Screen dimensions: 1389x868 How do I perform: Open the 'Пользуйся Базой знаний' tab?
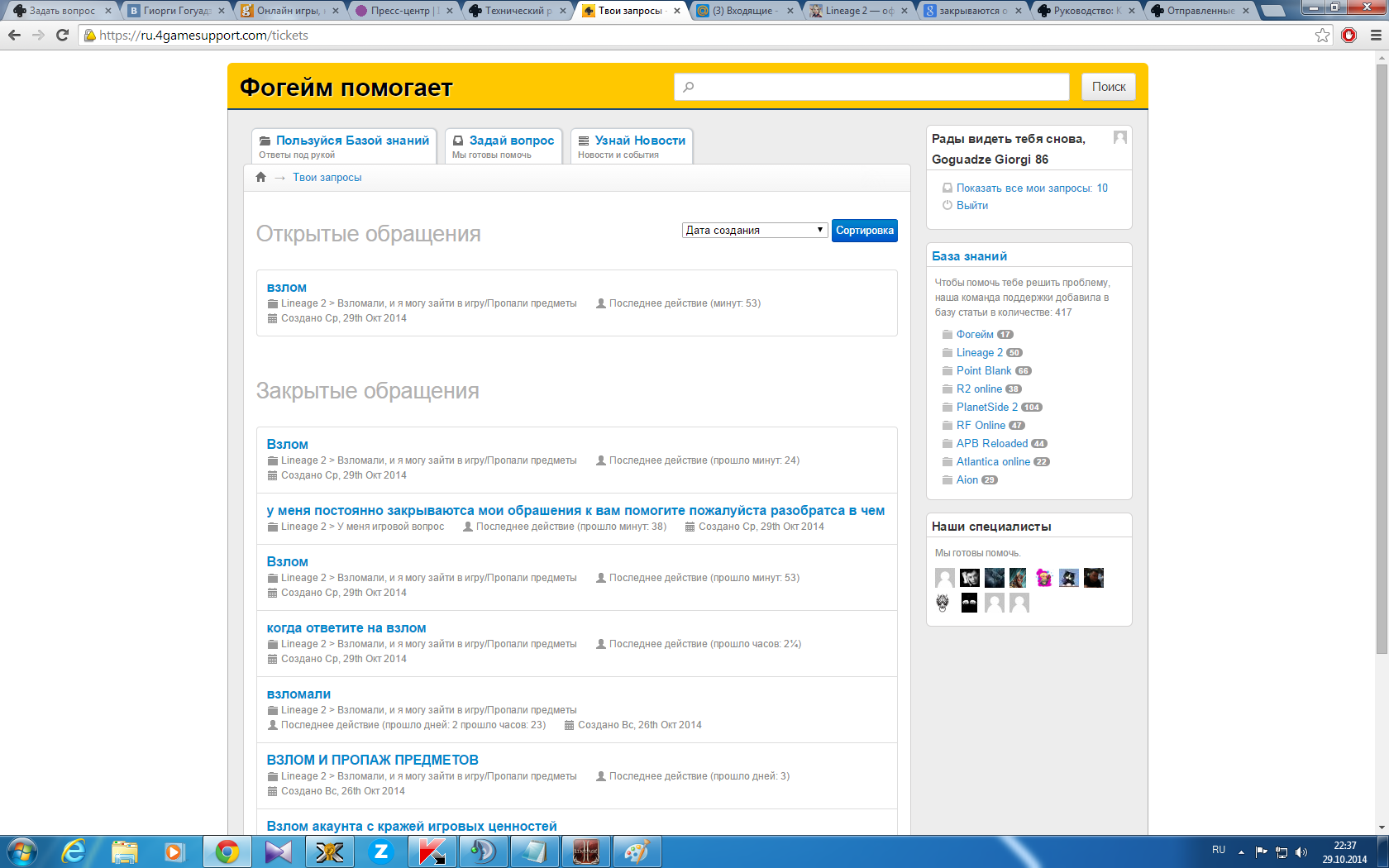(x=344, y=146)
